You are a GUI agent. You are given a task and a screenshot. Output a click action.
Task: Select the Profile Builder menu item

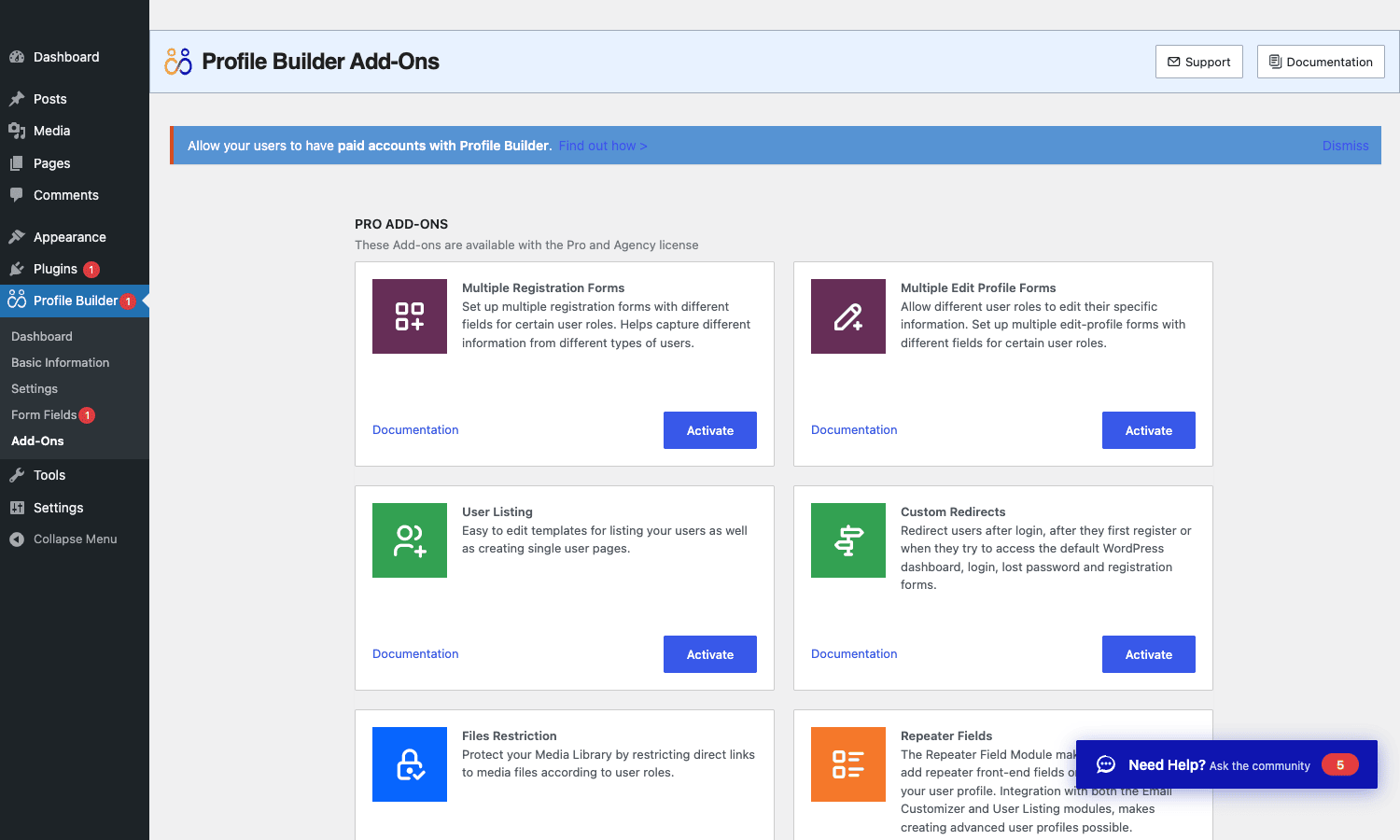[75, 301]
